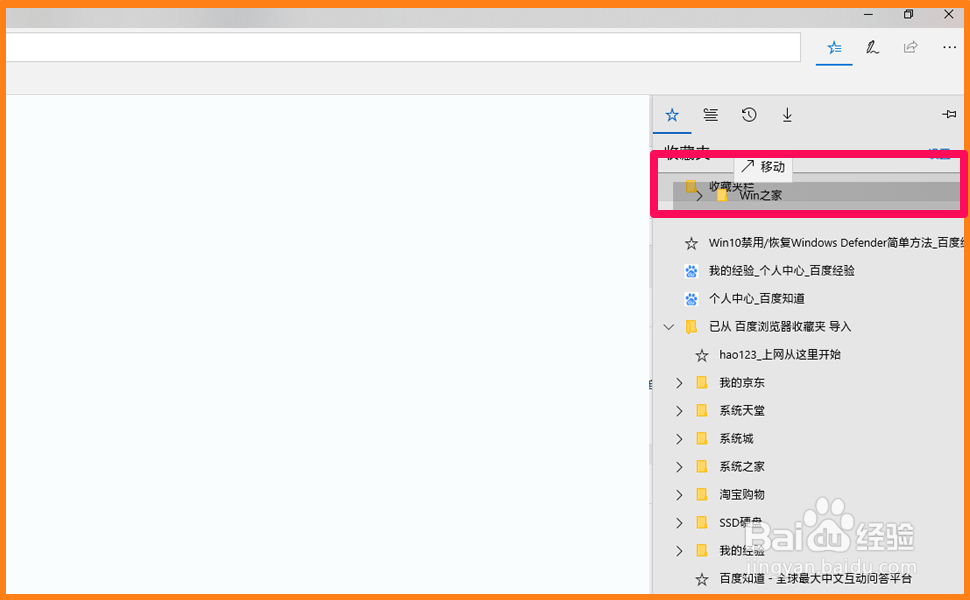970x600 pixels.
Task: Select the 我的京东 folder
Action: pyautogui.click(x=742, y=383)
